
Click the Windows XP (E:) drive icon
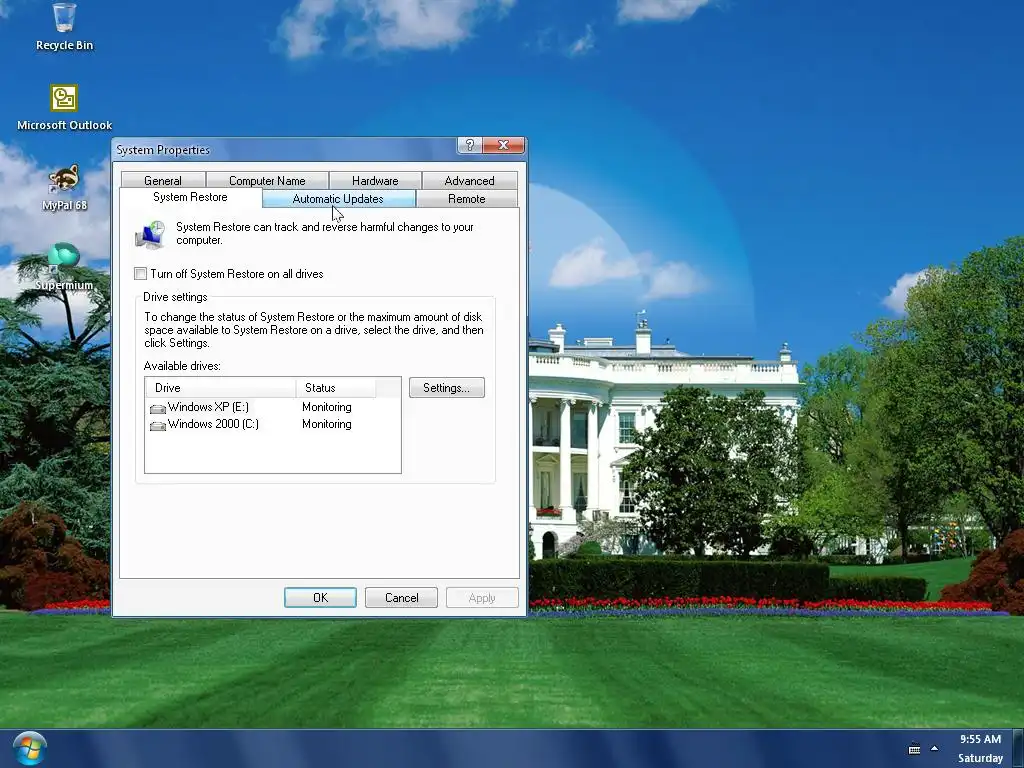pos(157,408)
